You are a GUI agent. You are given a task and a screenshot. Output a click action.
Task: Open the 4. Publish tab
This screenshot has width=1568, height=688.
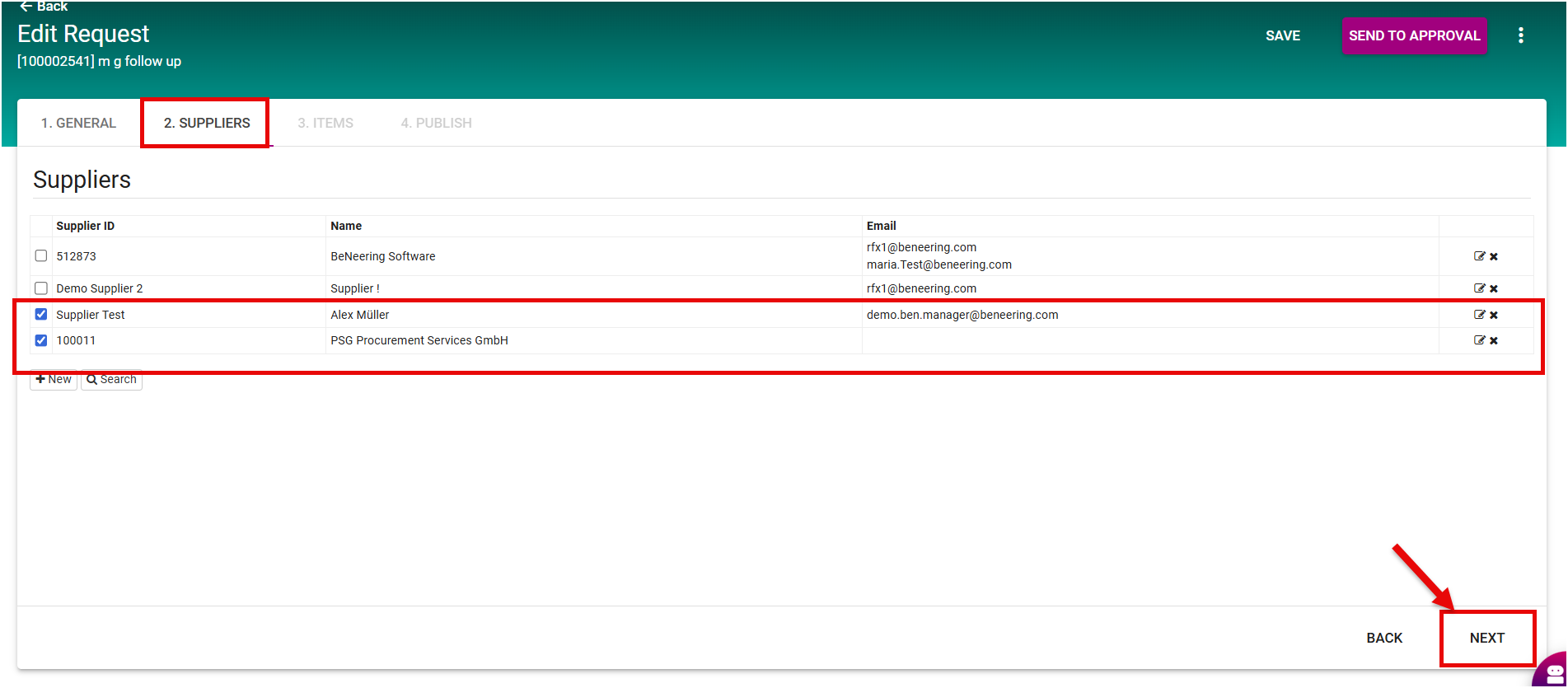[436, 123]
